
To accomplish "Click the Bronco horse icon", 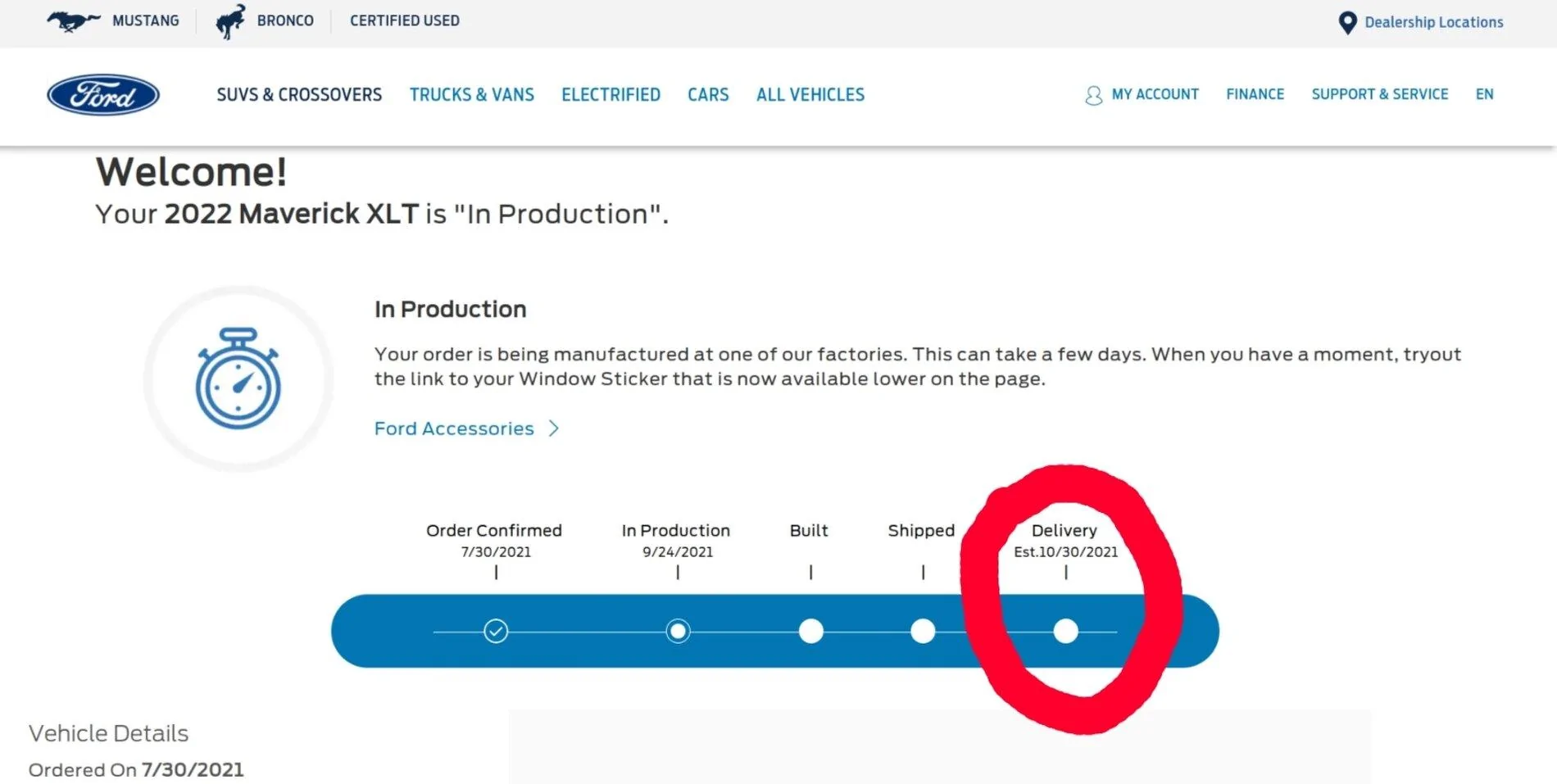I will click(230, 21).
